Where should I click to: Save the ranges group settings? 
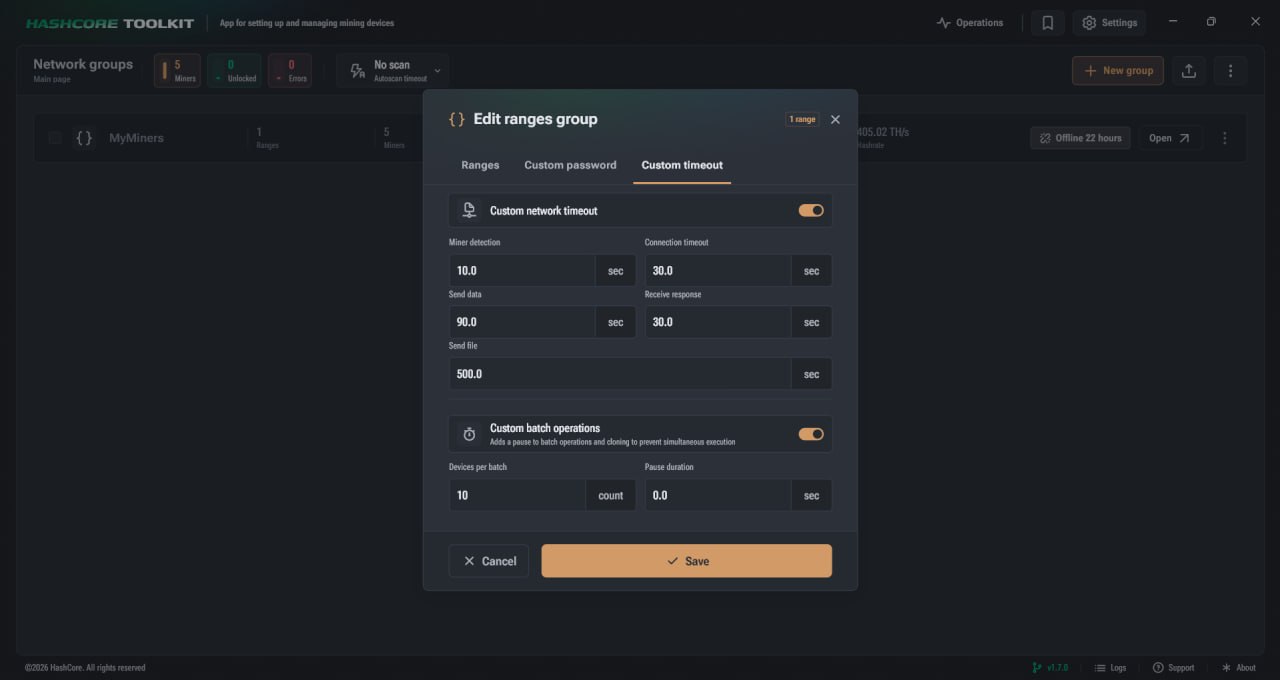pos(687,561)
